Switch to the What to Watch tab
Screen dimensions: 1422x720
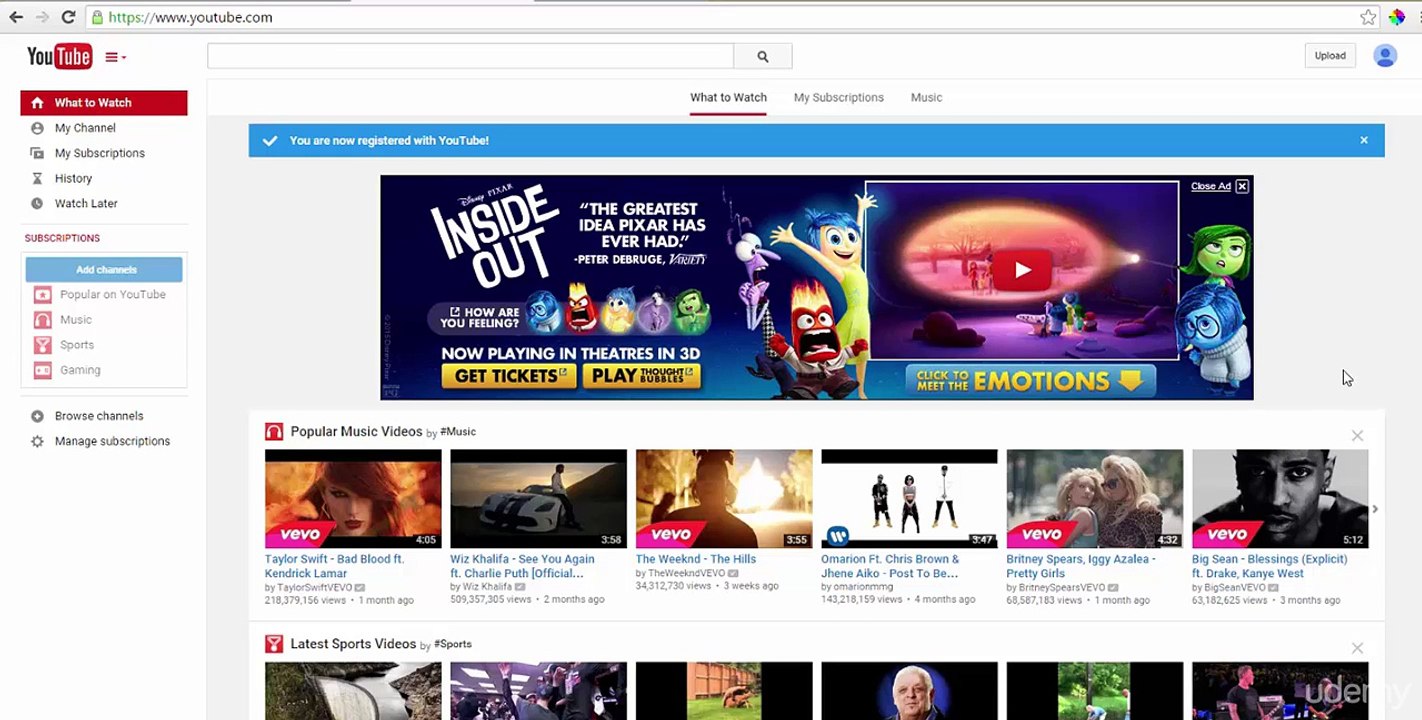[728, 97]
